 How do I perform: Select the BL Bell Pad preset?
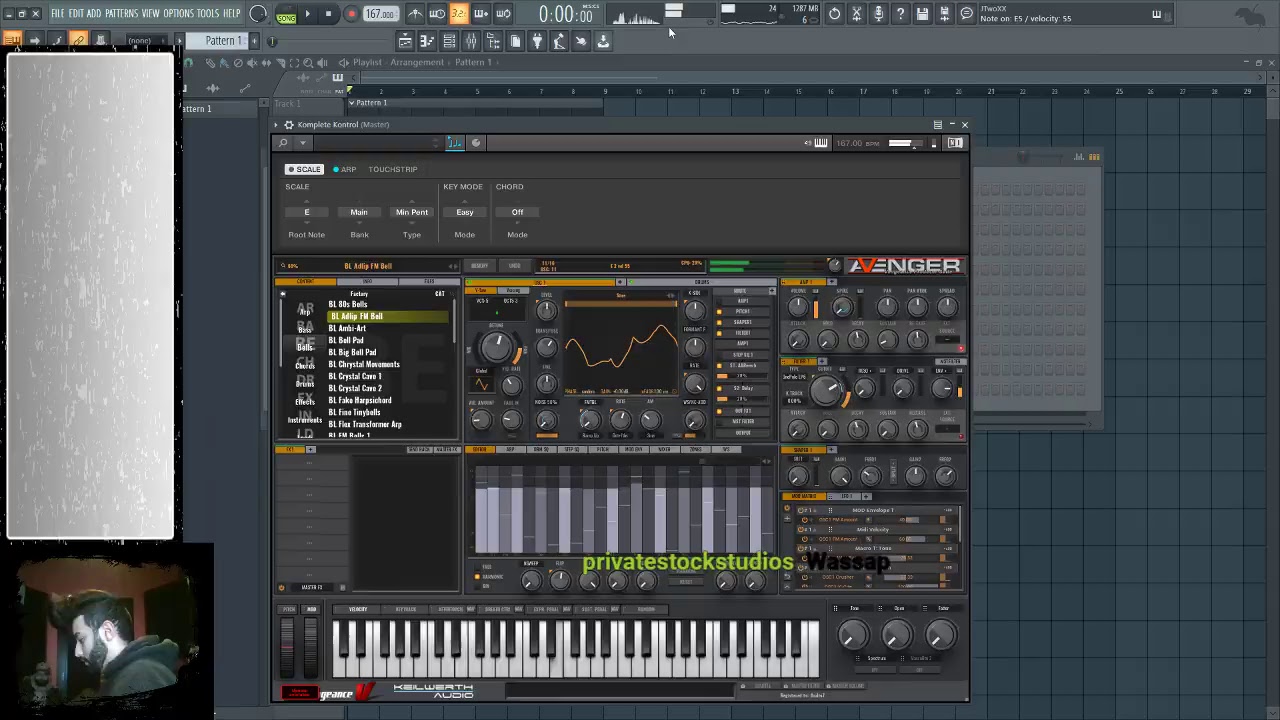[346, 340]
